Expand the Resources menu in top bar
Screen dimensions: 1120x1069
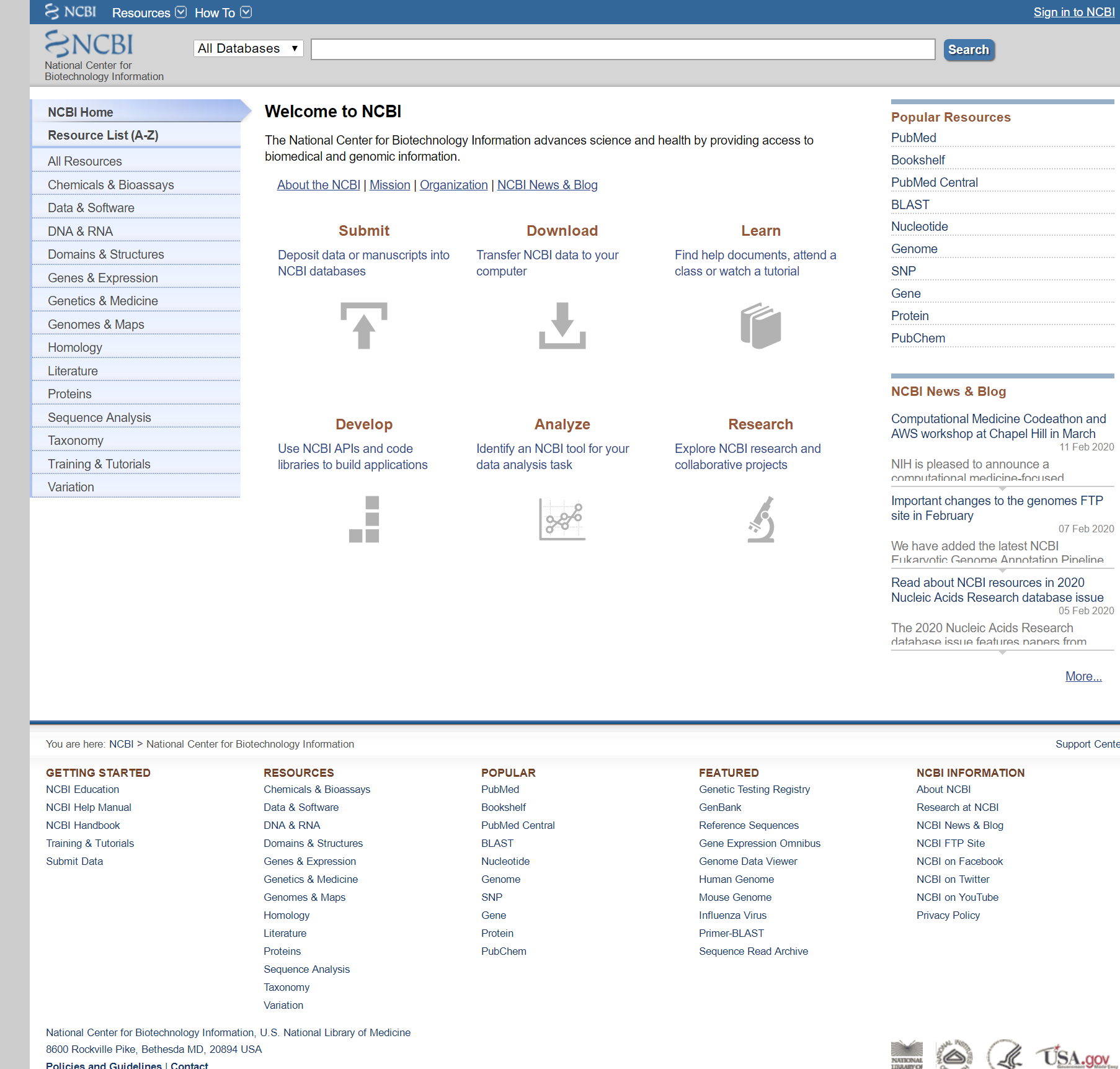[149, 12]
